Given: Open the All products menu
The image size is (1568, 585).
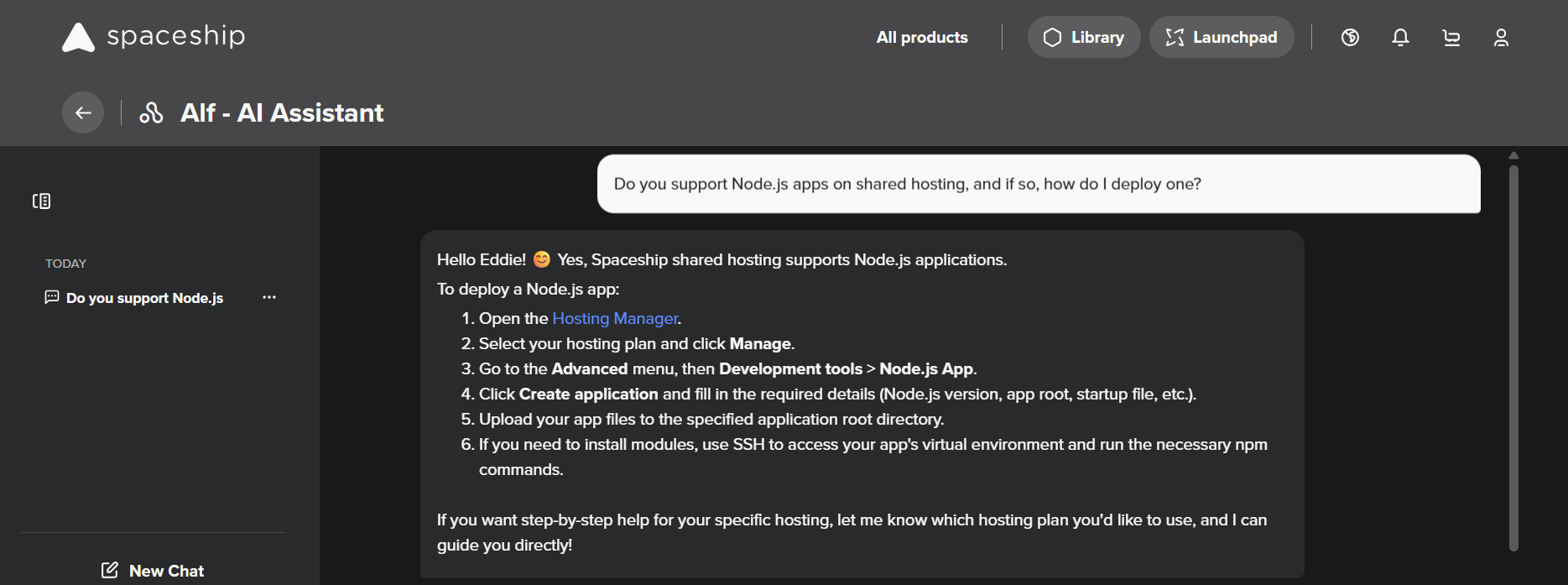Looking at the screenshot, I should (922, 37).
